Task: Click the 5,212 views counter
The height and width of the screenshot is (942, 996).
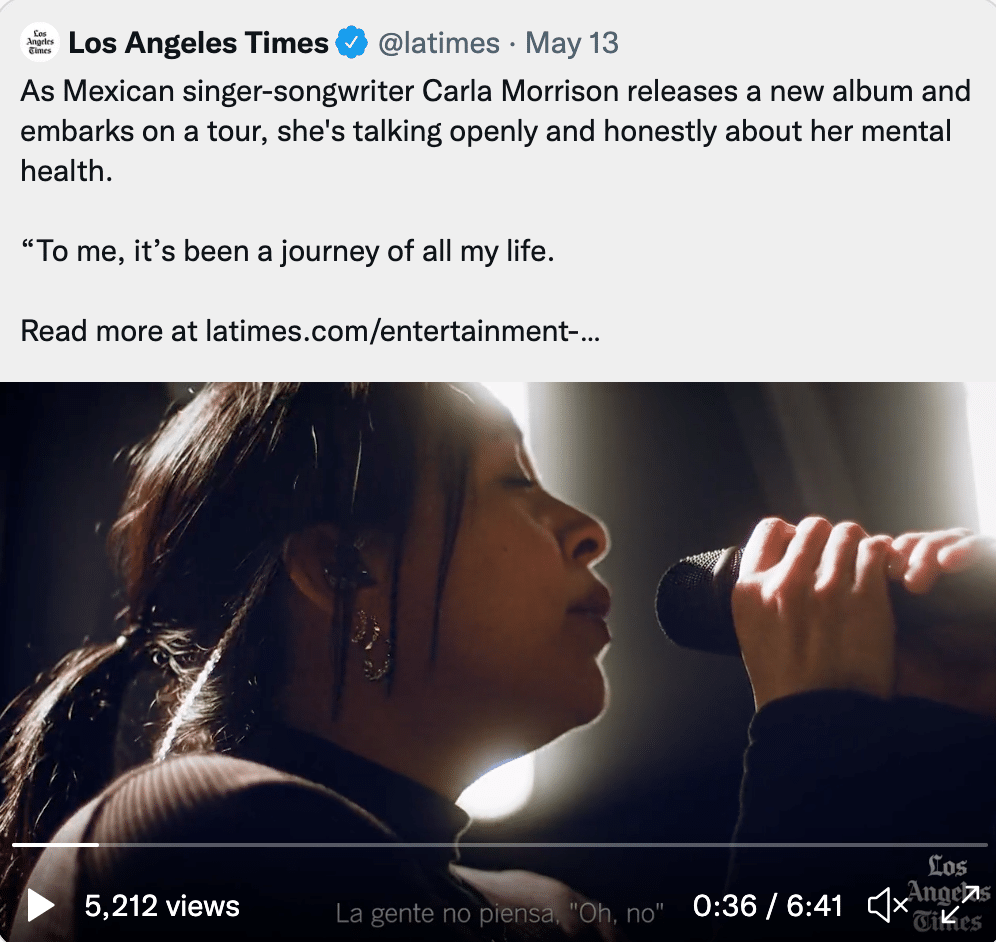Action: pos(162,906)
